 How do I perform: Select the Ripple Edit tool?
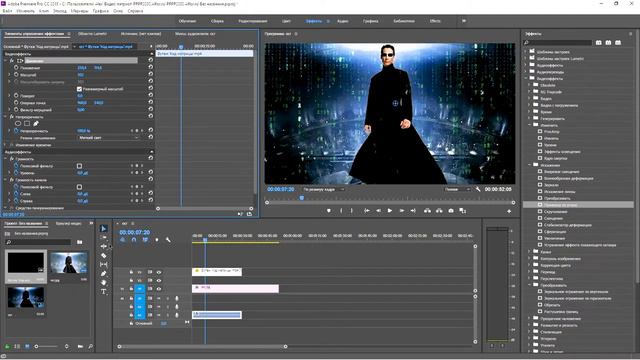(x=104, y=247)
